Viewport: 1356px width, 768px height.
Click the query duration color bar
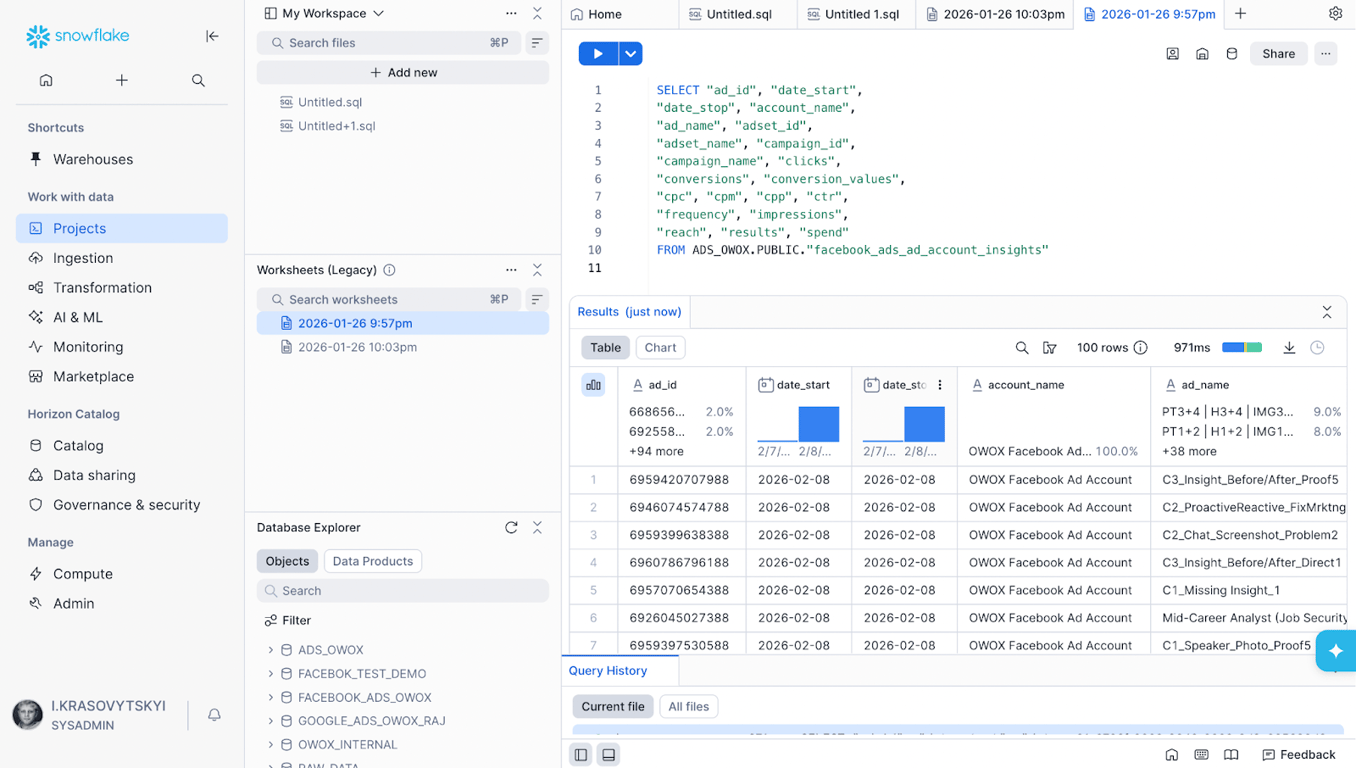tap(1242, 348)
